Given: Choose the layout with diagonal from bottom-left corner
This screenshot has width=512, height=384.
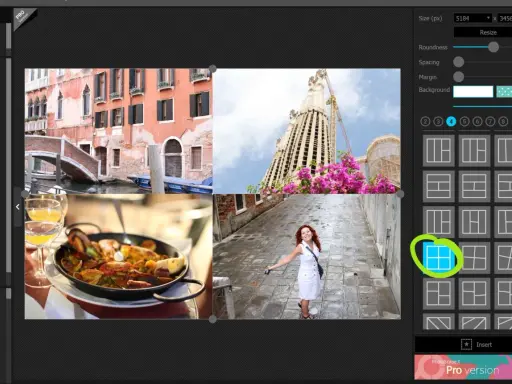Looking at the screenshot, I should pyautogui.click(x=474, y=322).
